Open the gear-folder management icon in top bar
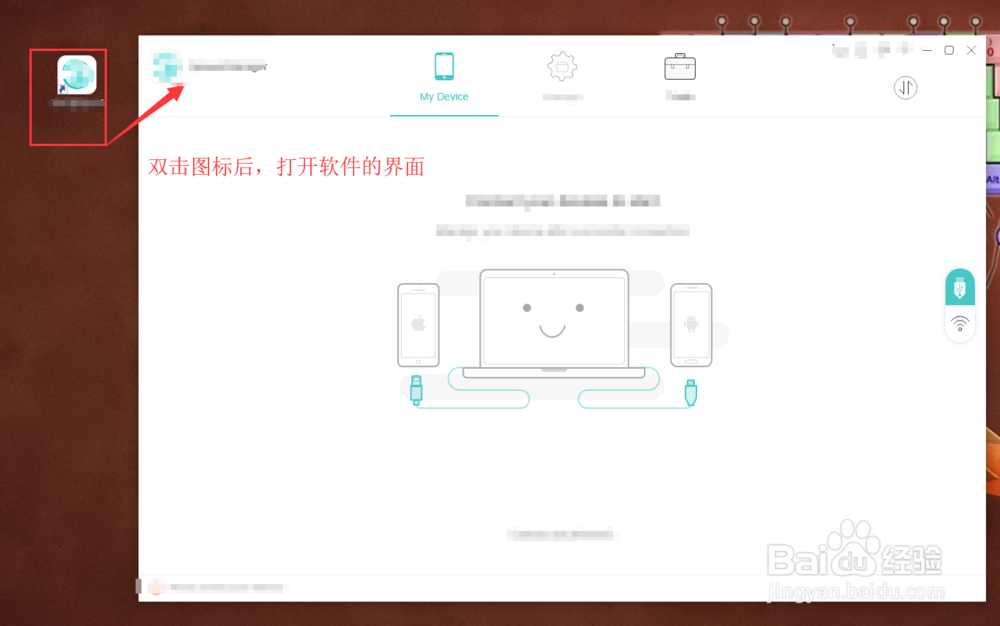 coord(562,65)
